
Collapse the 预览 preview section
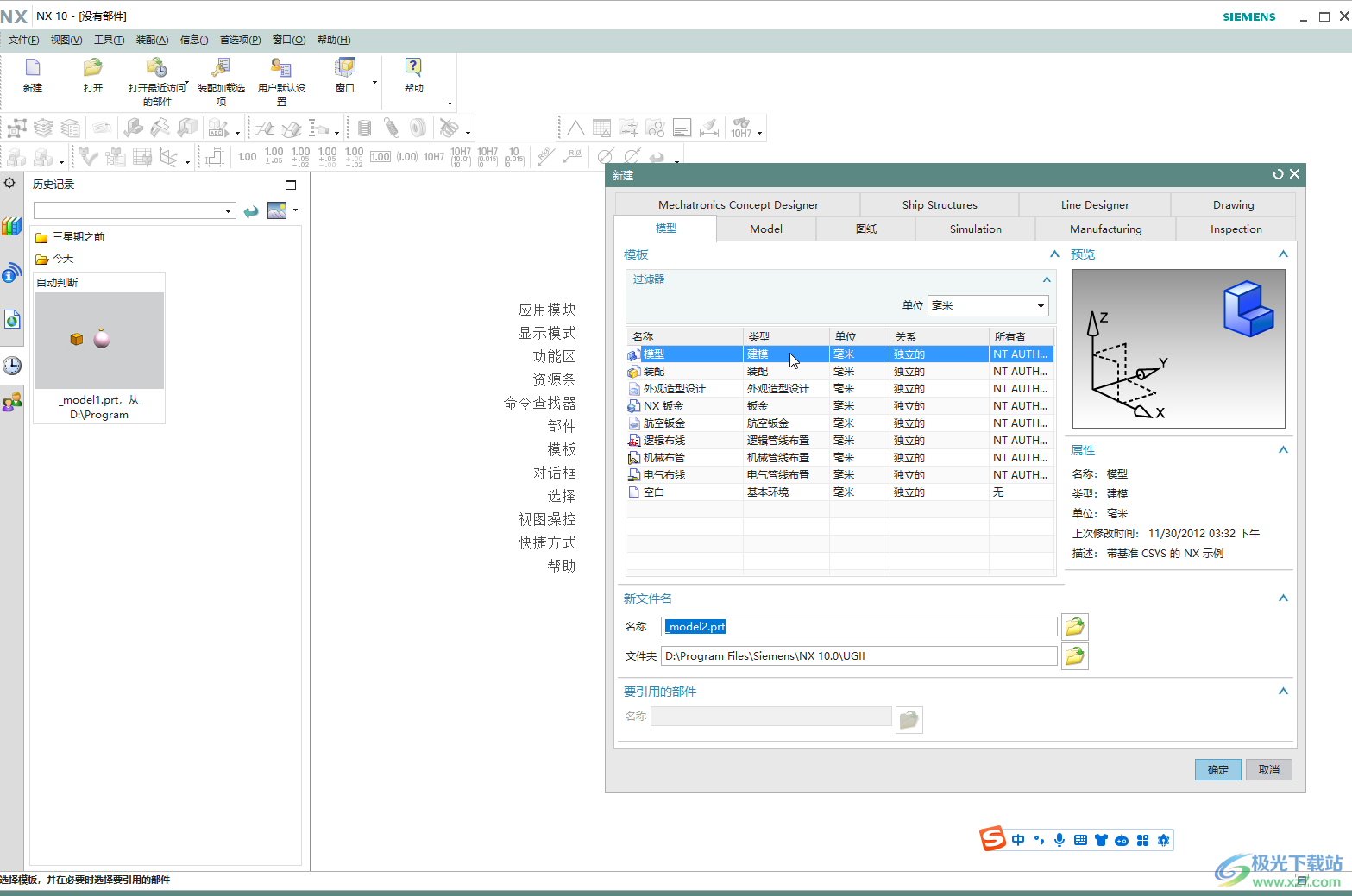tap(1283, 254)
